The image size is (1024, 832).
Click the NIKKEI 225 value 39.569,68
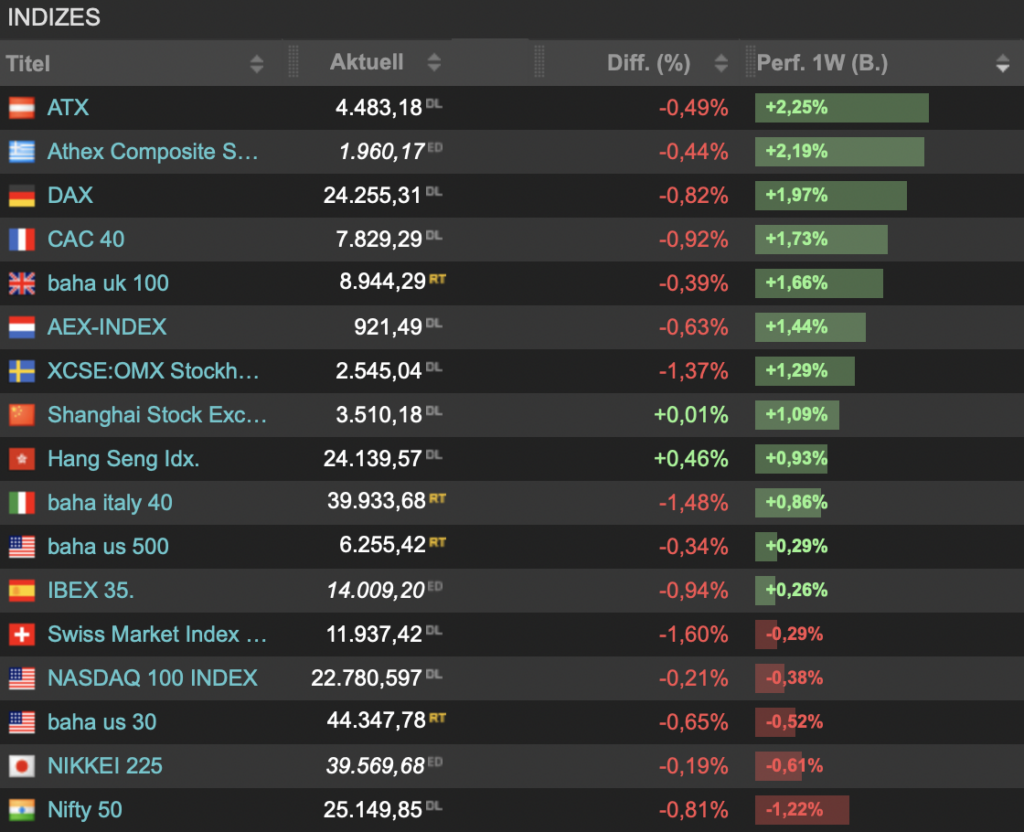[x=376, y=765]
